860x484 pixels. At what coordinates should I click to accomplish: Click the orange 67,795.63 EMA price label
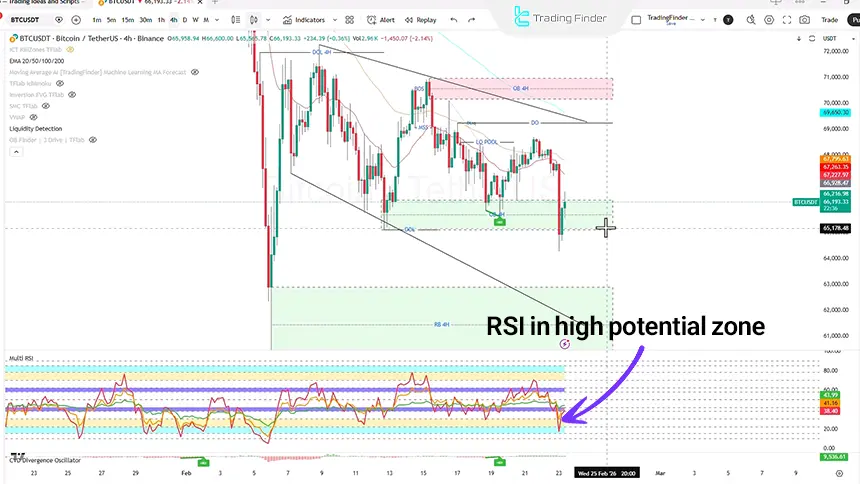(835, 159)
